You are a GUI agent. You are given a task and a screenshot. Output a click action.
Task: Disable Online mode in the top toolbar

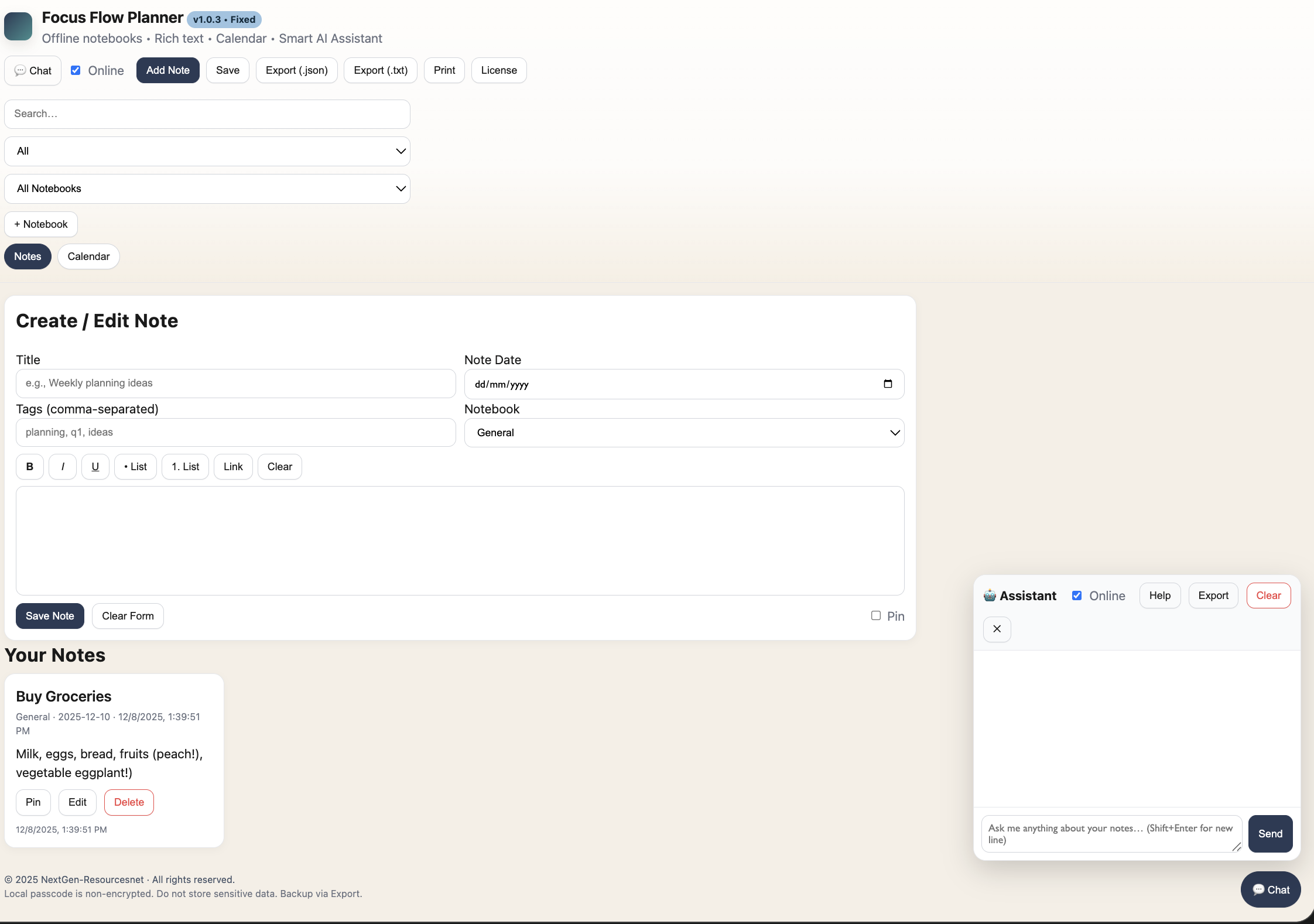[x=76, y=70]
